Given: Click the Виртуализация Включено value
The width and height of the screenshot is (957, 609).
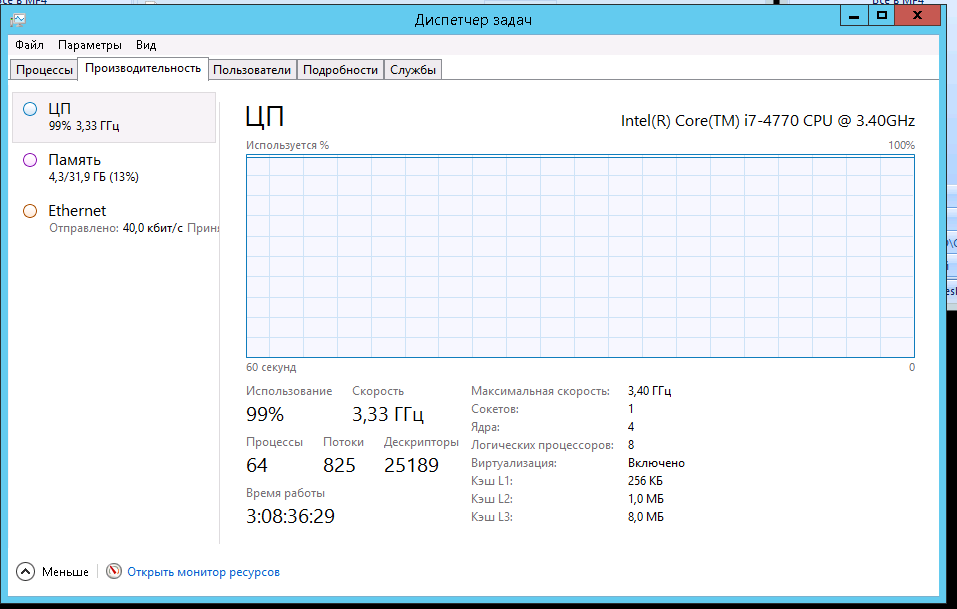Looking at the screenshot, I should point(656,463).
